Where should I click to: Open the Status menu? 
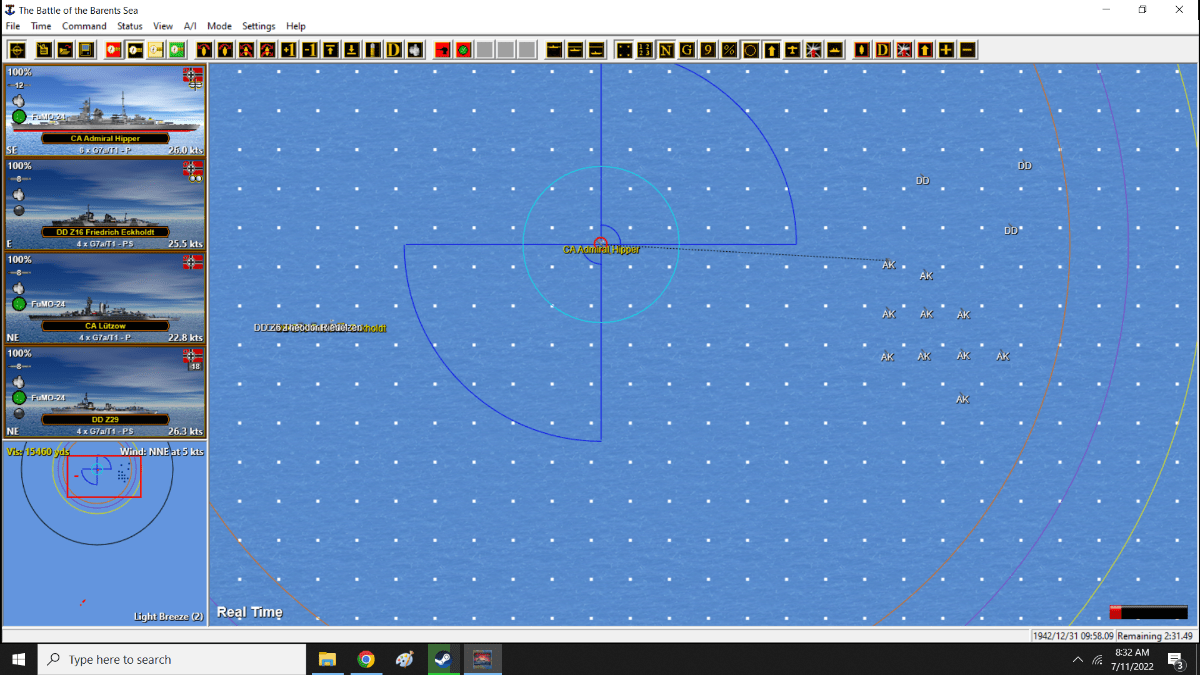click(x=130, y=26)
